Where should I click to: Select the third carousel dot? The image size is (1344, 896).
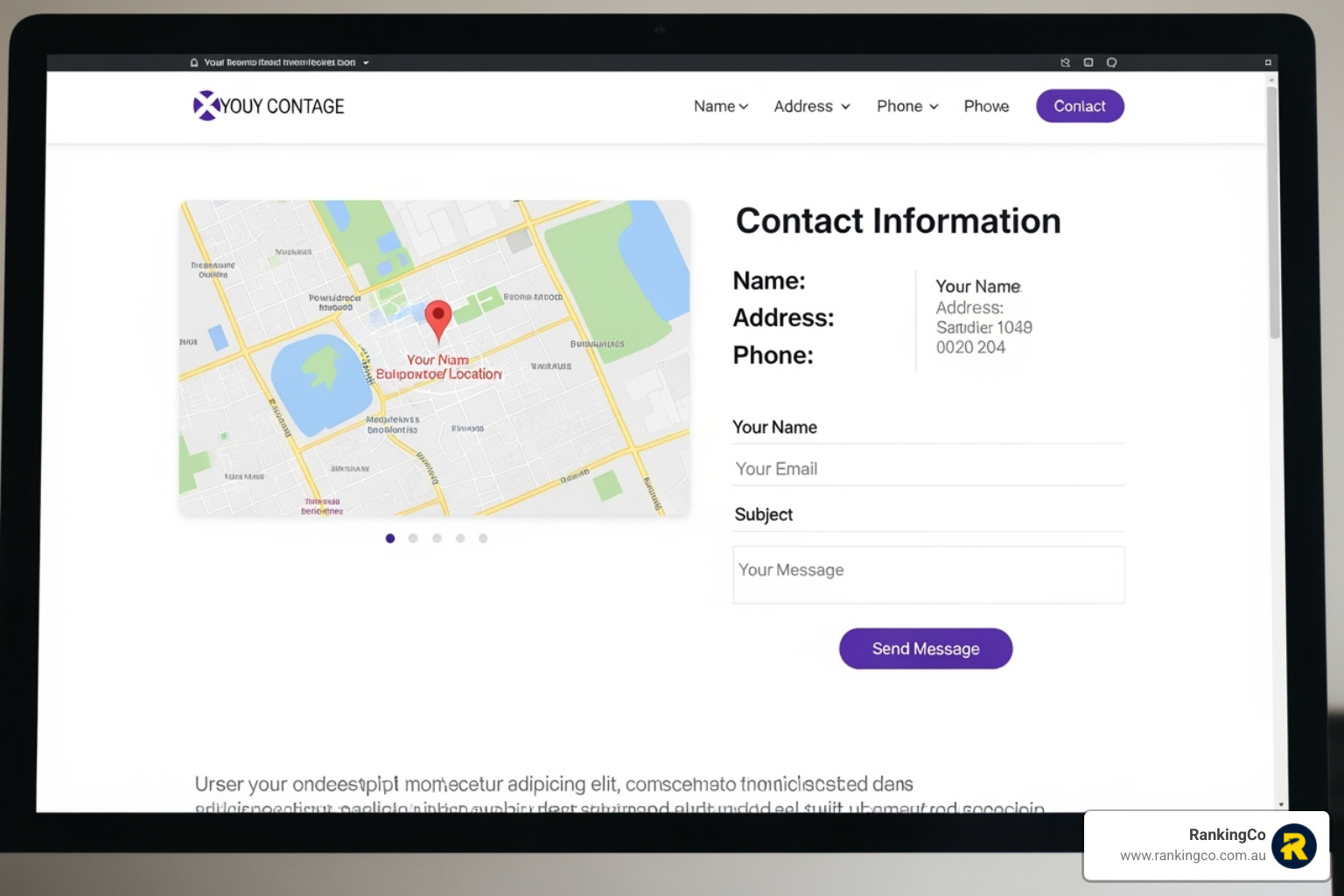click(x=437, y=538)
